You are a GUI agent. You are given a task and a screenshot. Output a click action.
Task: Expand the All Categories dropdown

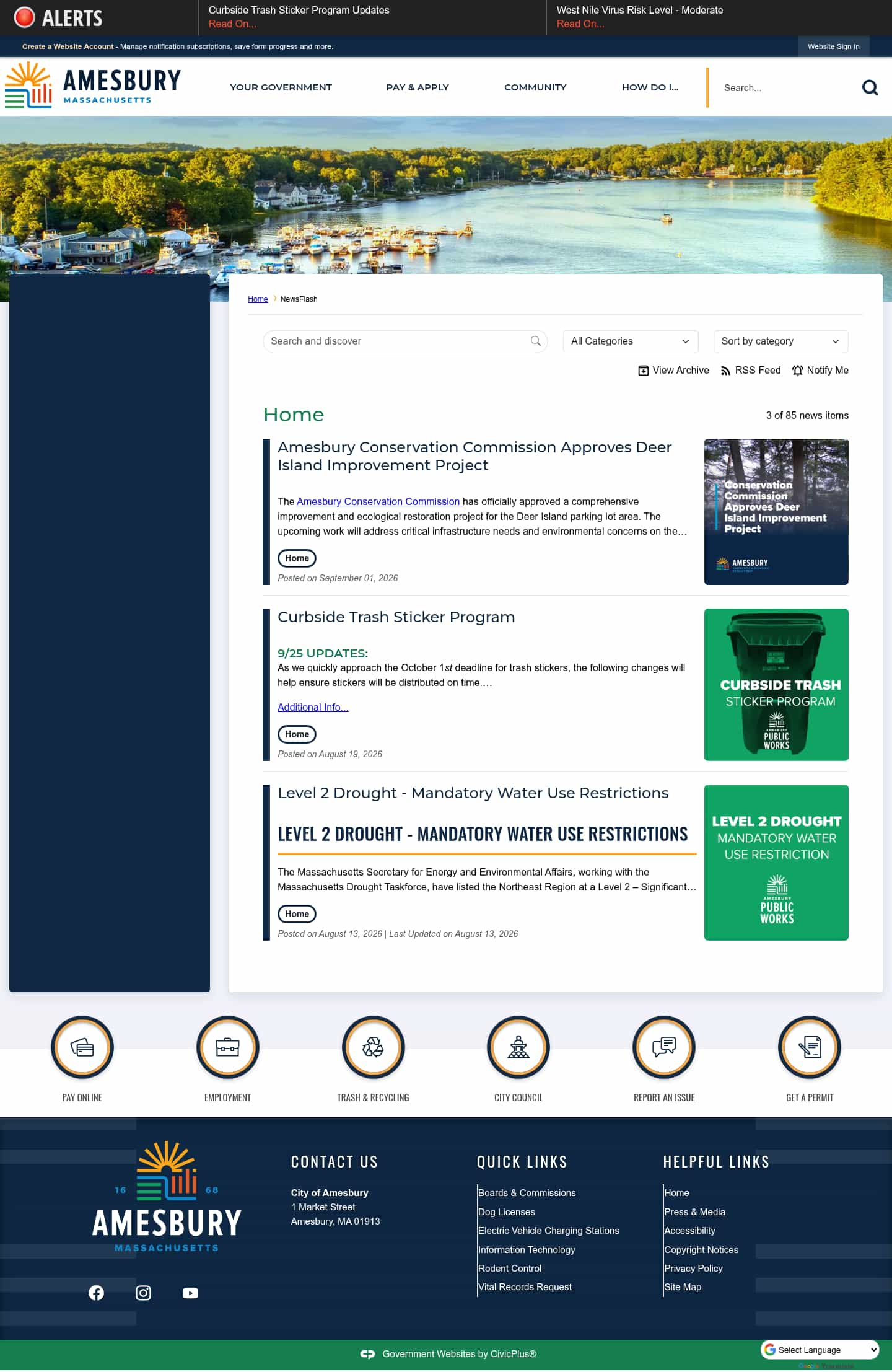pos(631,341)
